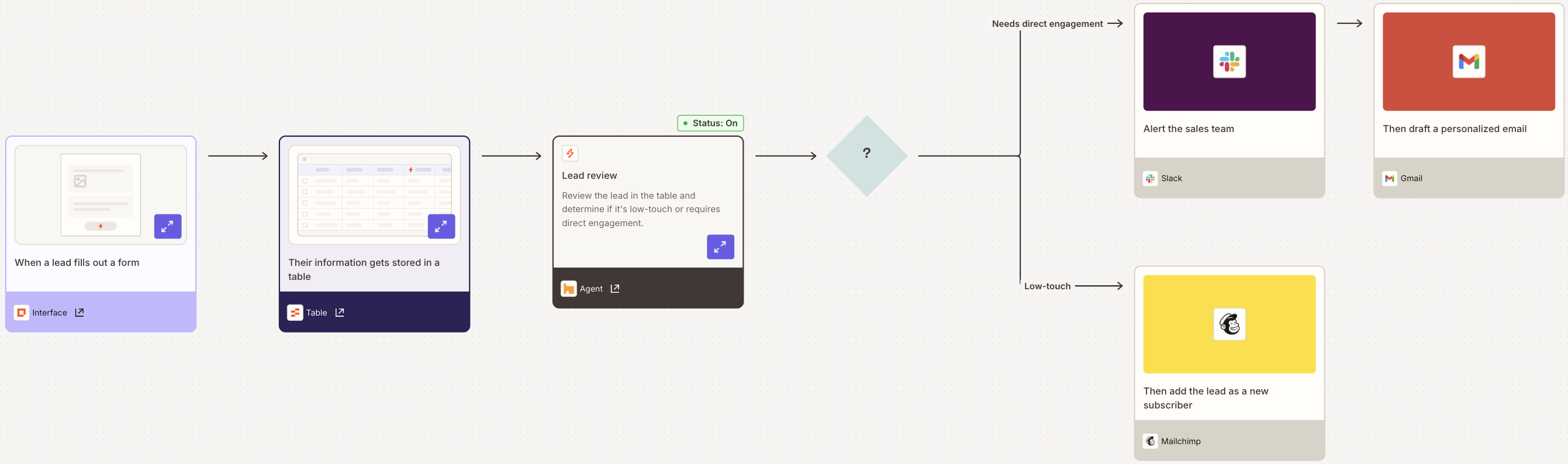Click the small Gmail icon in card footer

1389,178
